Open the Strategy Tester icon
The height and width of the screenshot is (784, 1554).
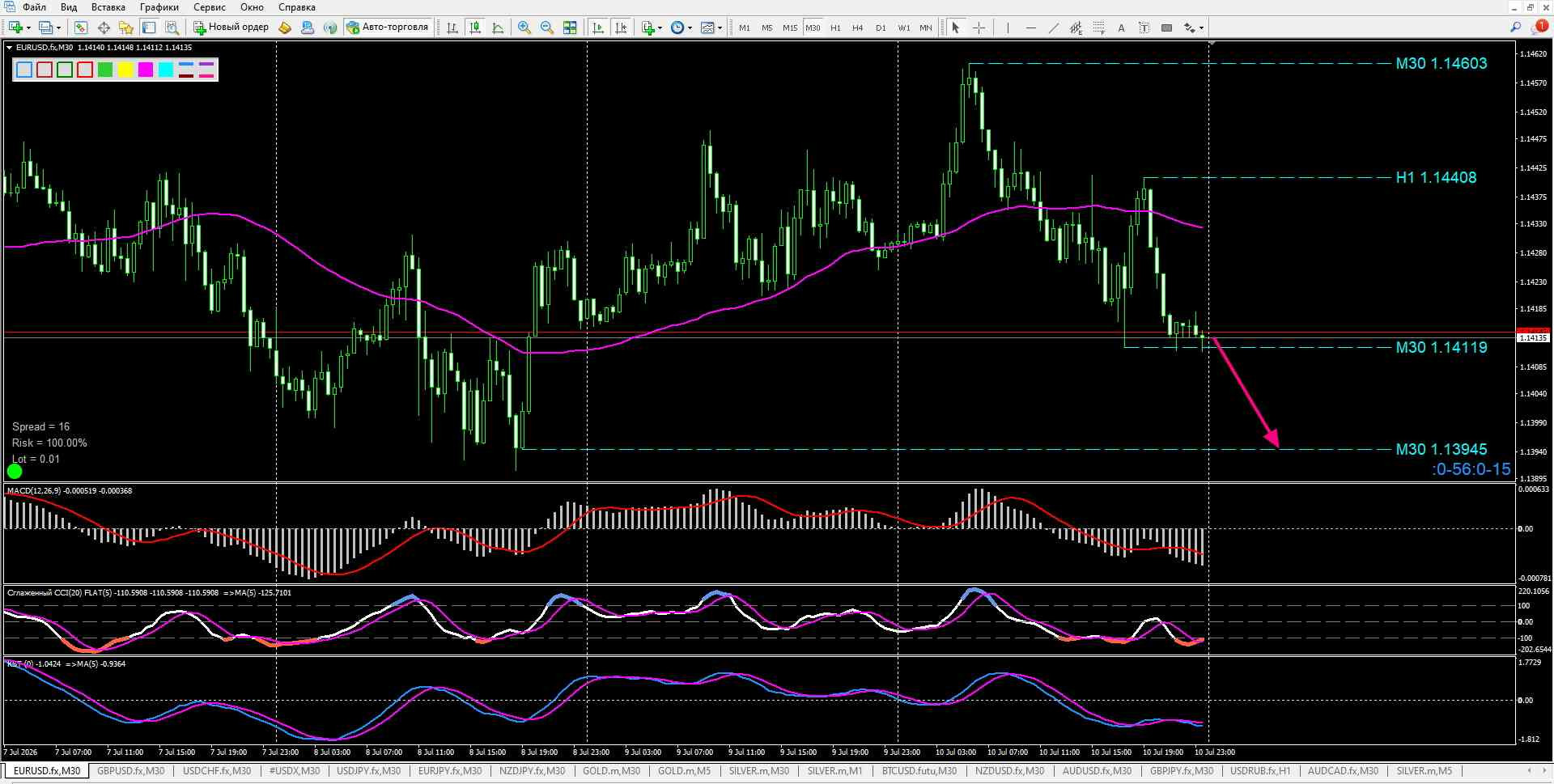(x=172, y=28)
